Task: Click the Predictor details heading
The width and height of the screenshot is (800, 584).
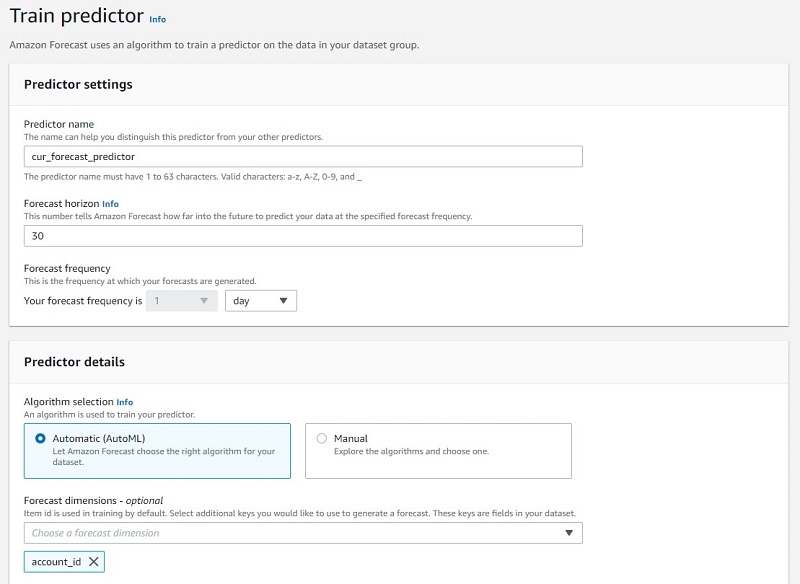Action: pyautogui.click(x=74, y=362)
